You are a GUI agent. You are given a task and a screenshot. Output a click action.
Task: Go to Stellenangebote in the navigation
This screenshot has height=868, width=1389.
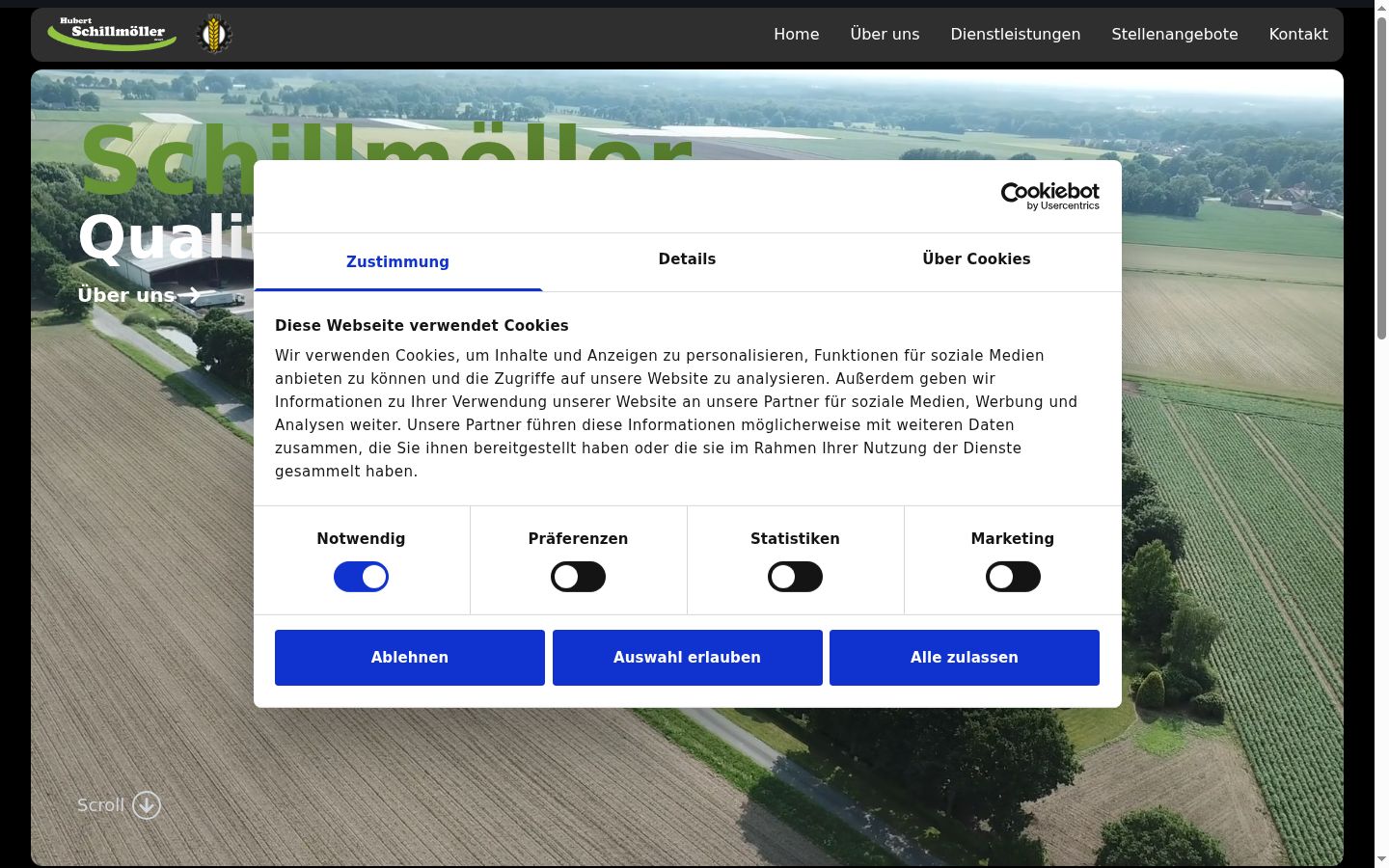point(1175,35)
